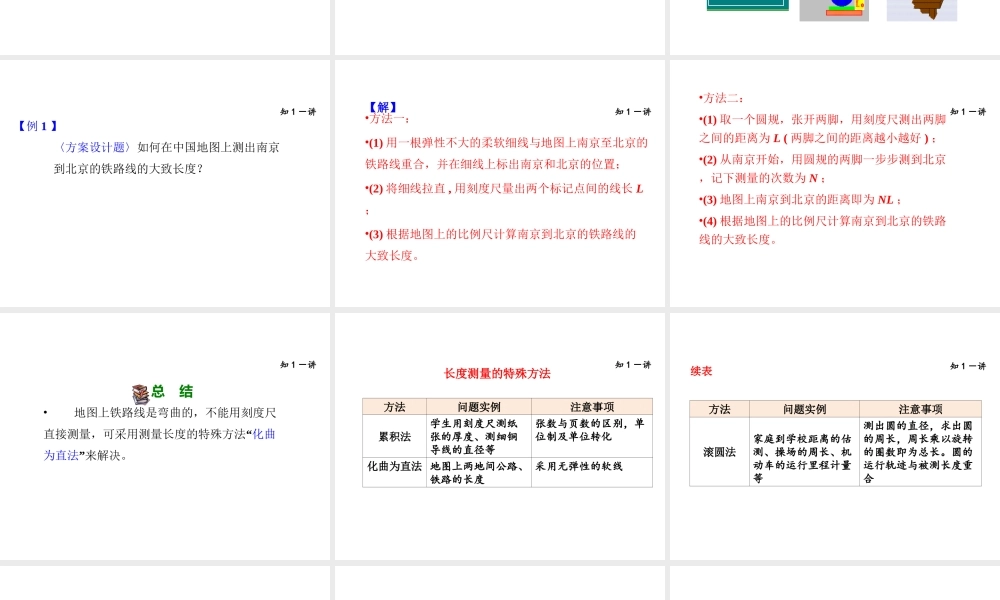Click 知1-讲 tag on the 【例 1 】 slide

[x=298, y=112]
